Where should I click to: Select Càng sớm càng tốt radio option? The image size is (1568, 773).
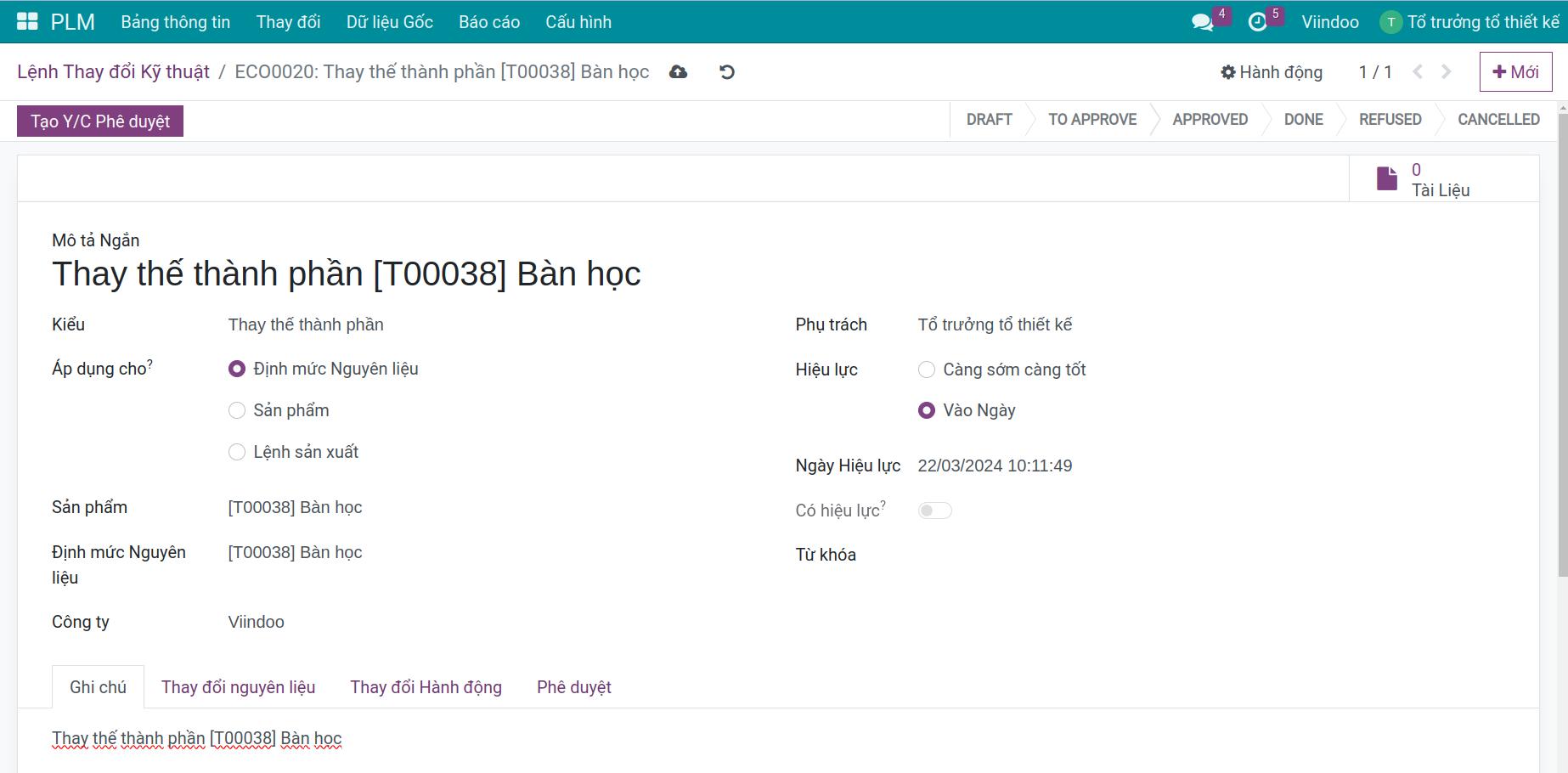(x=927, y=370)
